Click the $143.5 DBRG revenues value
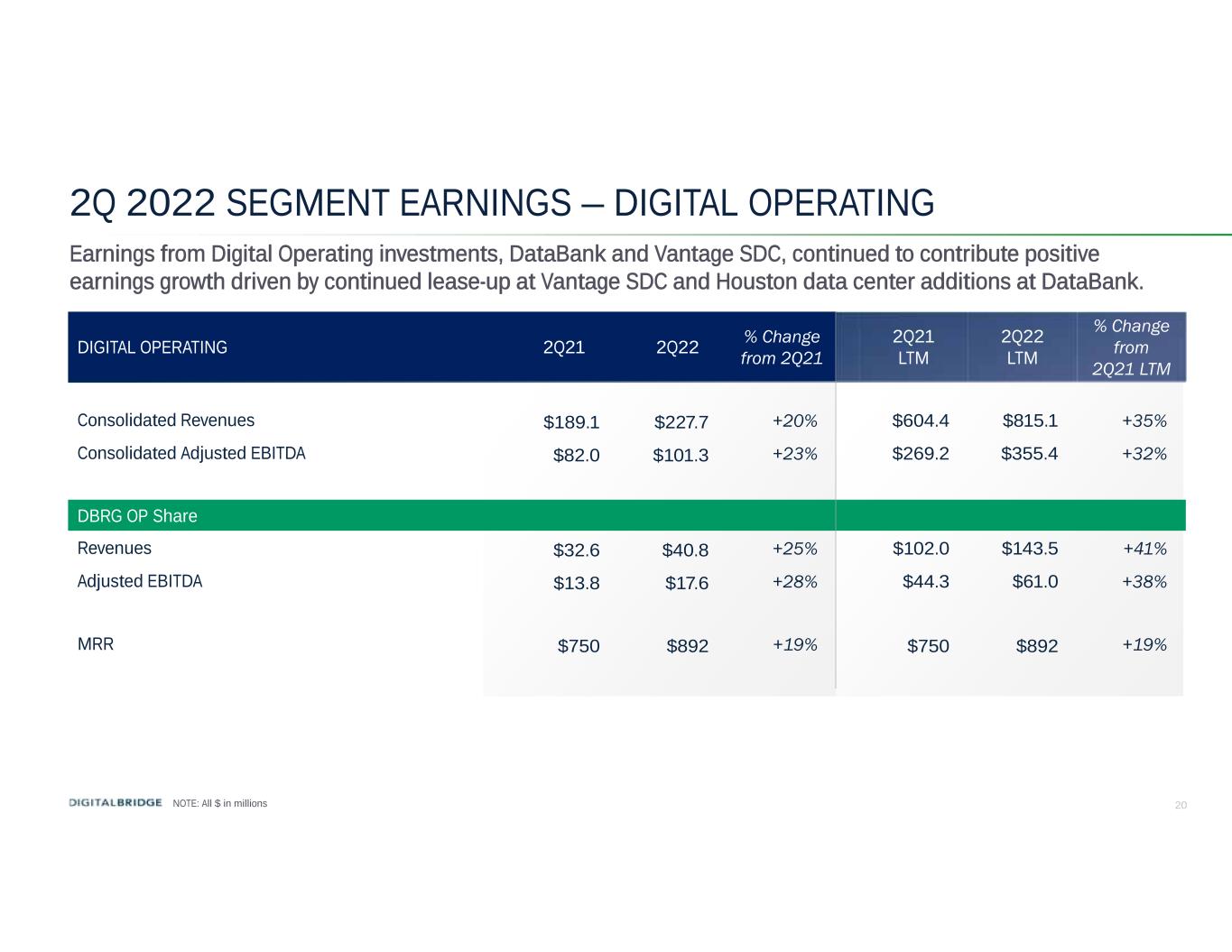This screenshot has width=1232, height=952. [x=1030, y=549]
